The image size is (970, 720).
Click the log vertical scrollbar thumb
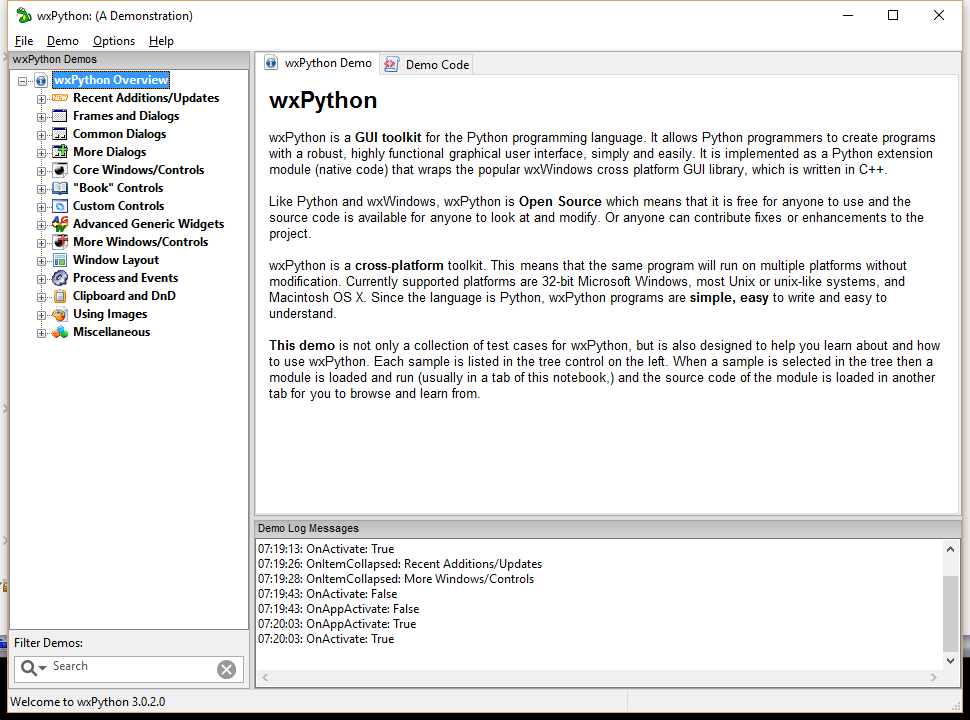pos(950,613)
